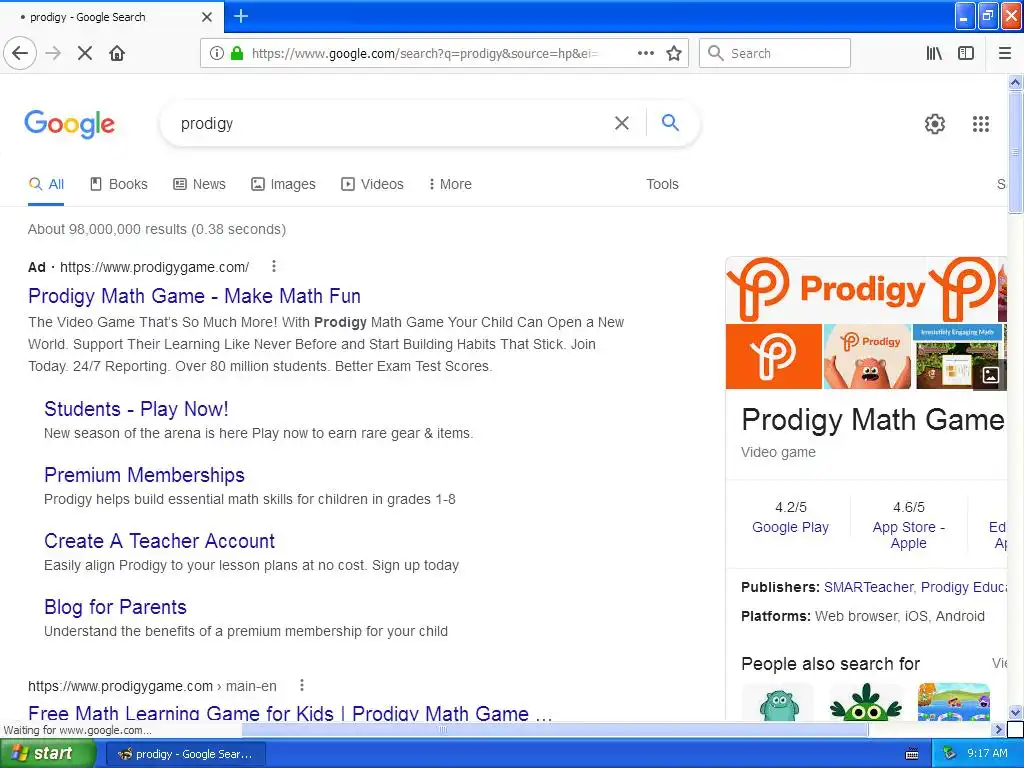Submit search with the blue magnifier icon

670,122
